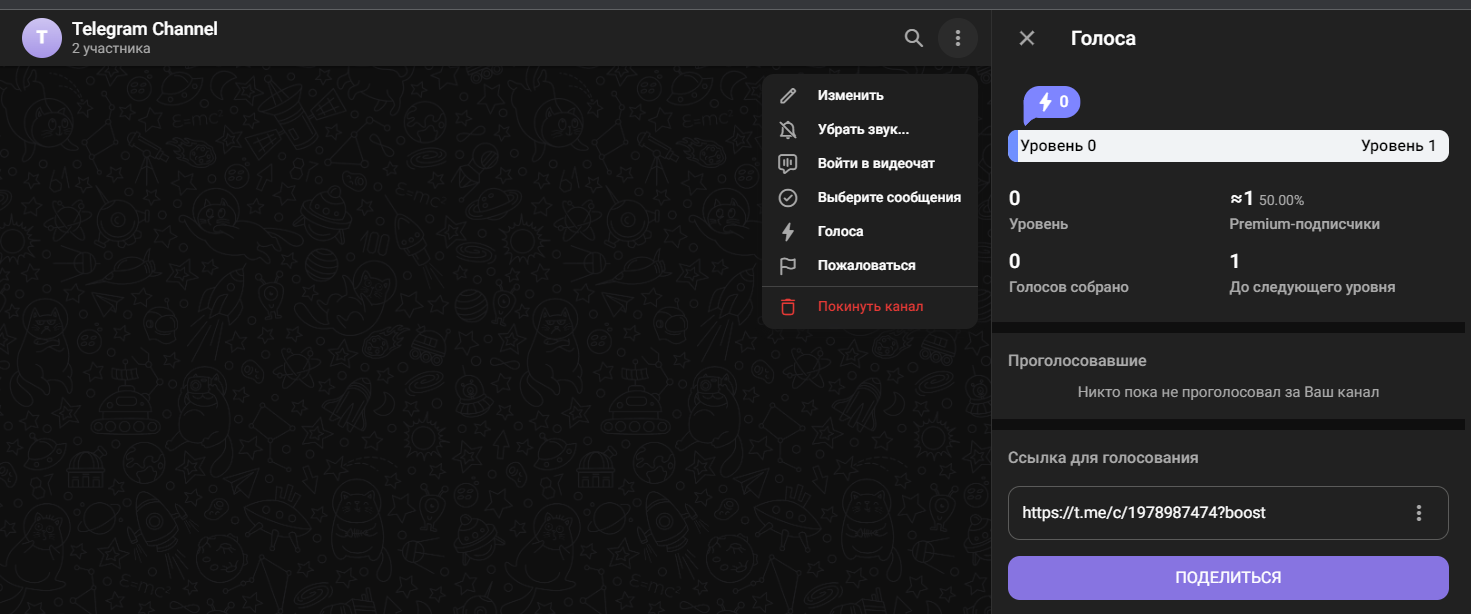Click the lightning bolt icon beside Голоса
The width and height of the screenshot is (1471, 614).
pyautogui.click(x=788, y=232)
